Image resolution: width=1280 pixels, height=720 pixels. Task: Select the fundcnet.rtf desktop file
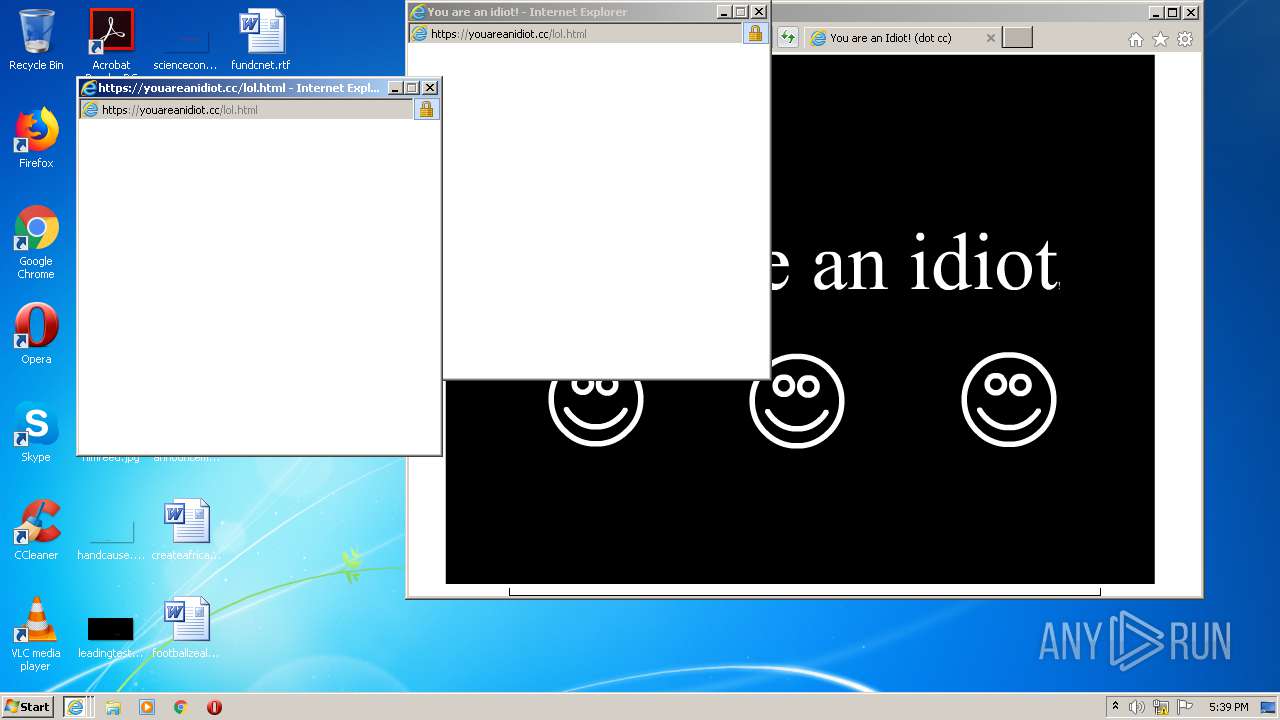[261, 40]
